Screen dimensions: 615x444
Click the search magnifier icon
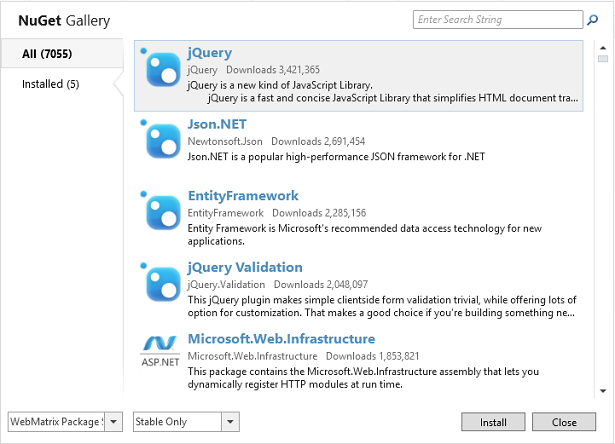point(592,19)
